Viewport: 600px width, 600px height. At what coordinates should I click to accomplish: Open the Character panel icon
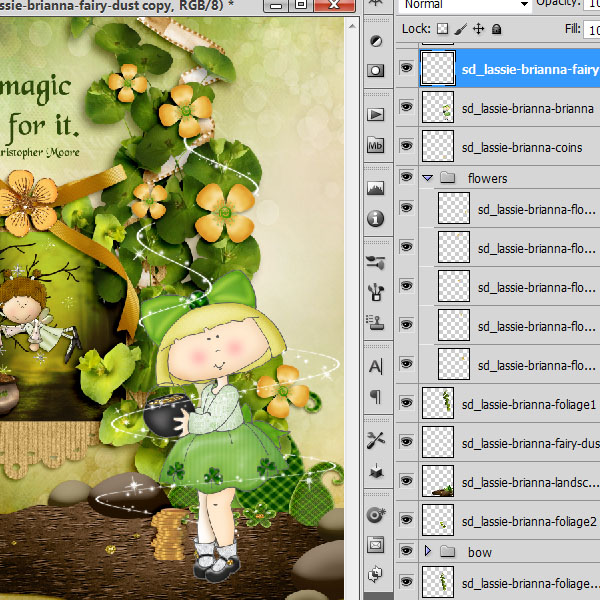coord(376,367)
